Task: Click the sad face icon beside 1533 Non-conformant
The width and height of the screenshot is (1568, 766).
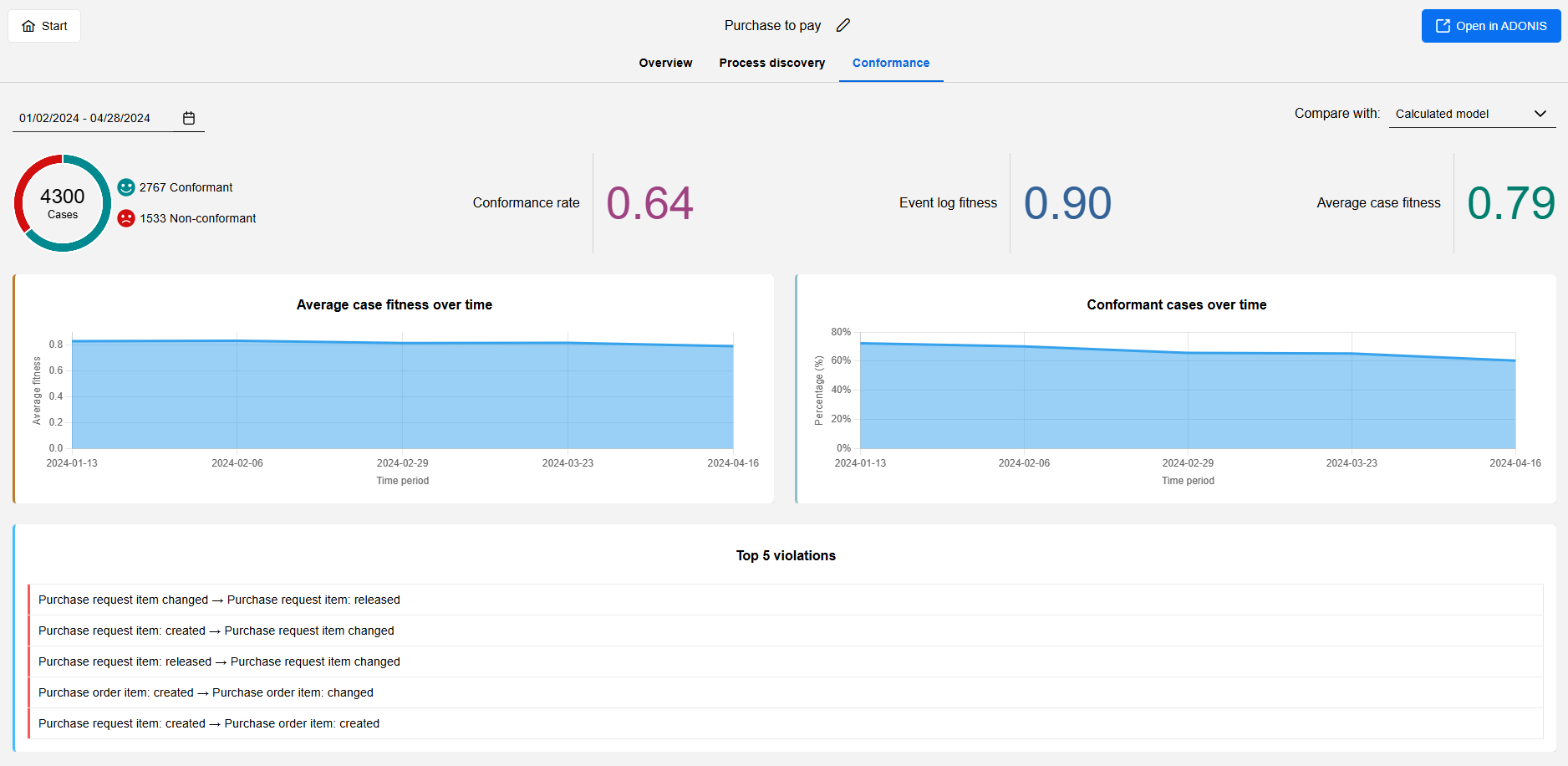Action: tap(126, 218)
